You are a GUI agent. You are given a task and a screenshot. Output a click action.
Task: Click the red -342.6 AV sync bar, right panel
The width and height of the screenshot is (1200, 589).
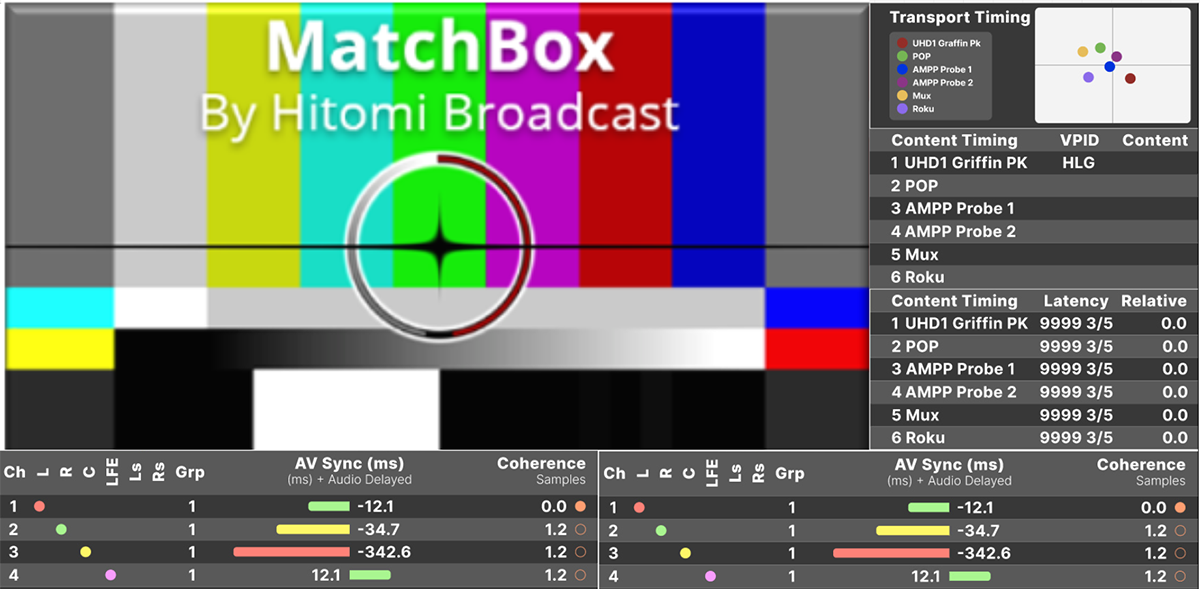(890, 553)
